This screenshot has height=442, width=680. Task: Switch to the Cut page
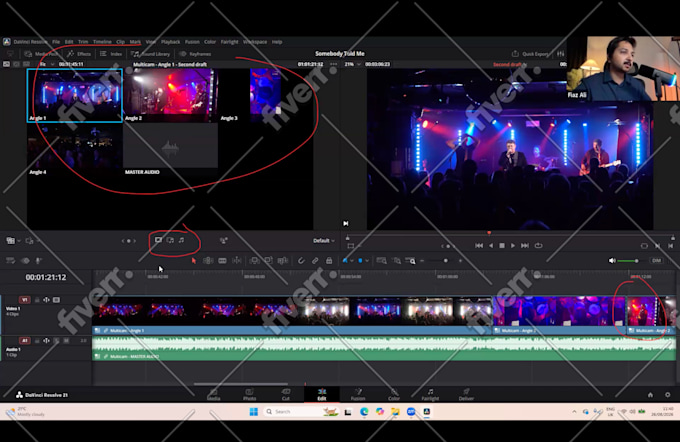pos(286,394)
